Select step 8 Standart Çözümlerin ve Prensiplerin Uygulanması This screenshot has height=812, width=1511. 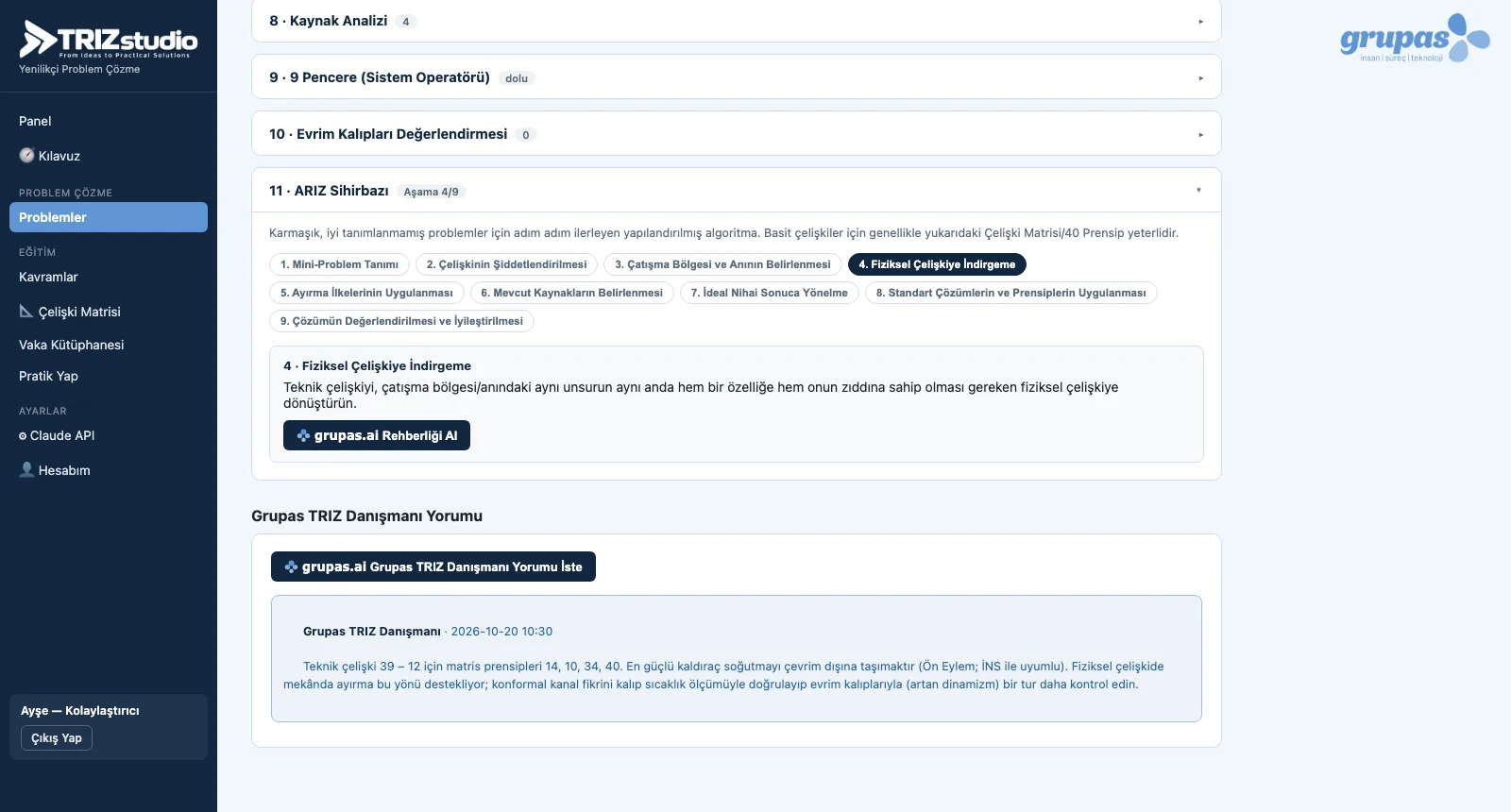pyautogui.click(x=1010, y=293)
